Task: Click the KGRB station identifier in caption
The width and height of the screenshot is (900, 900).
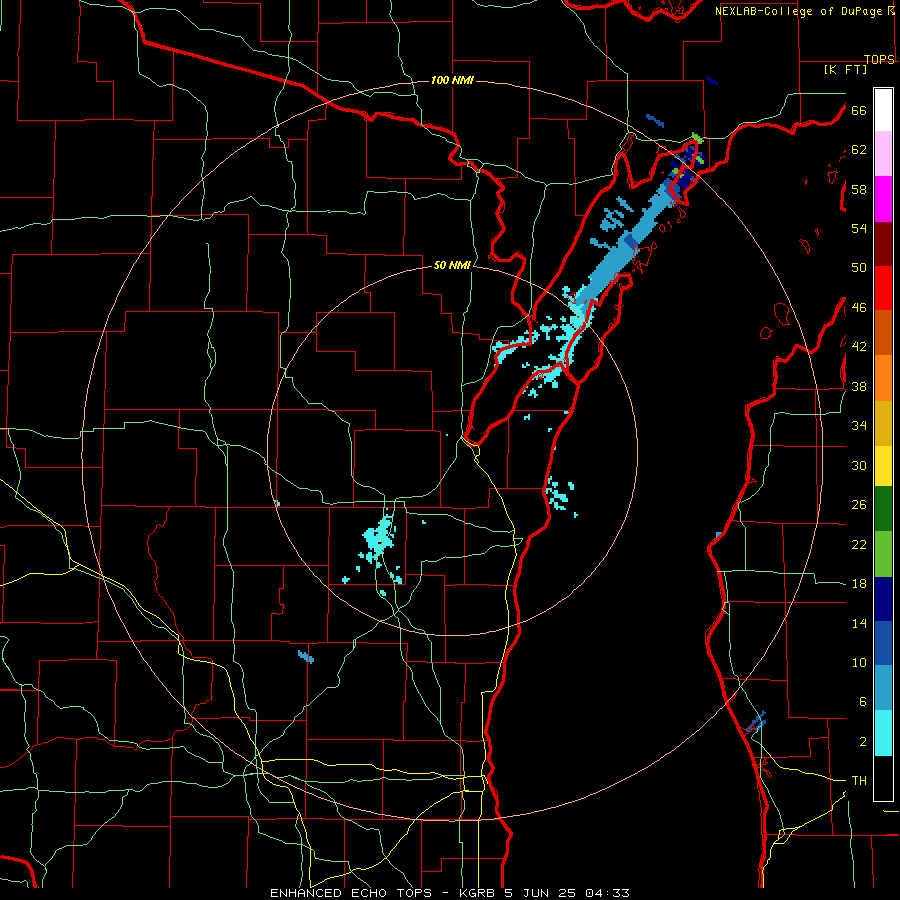Action: tap(478, 893)
